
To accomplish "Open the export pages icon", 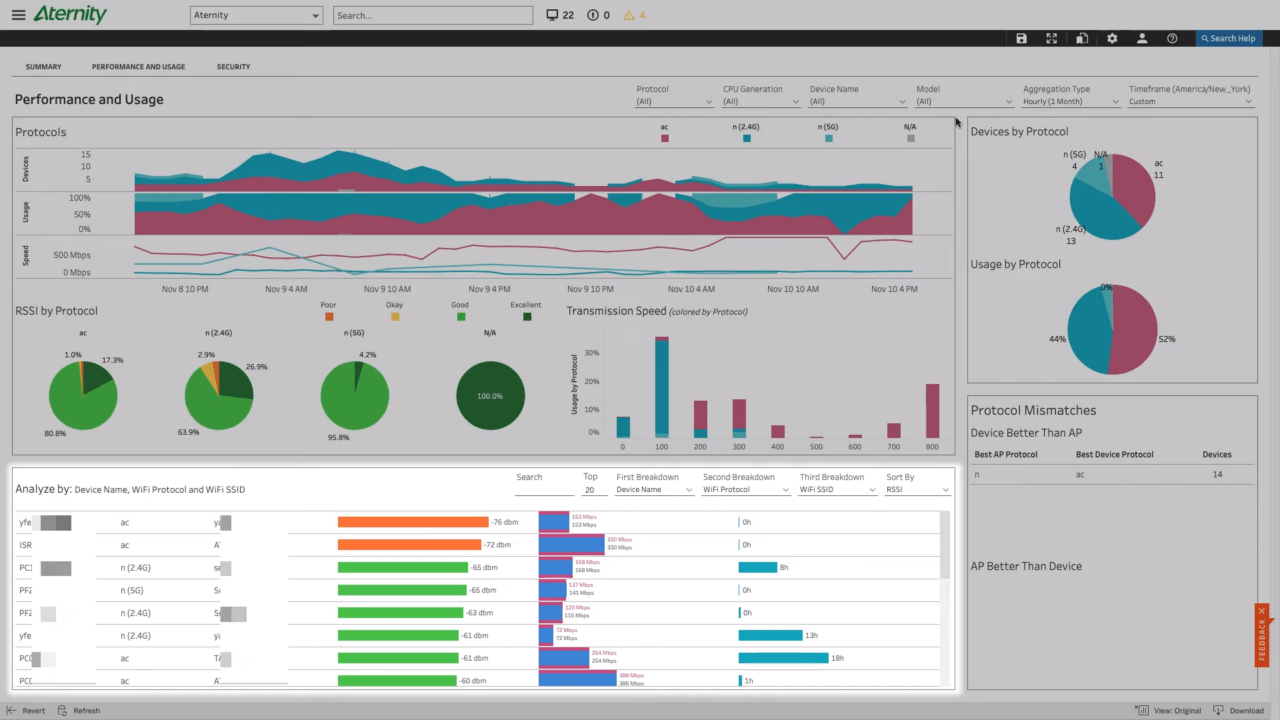I will coord(1082,38).
